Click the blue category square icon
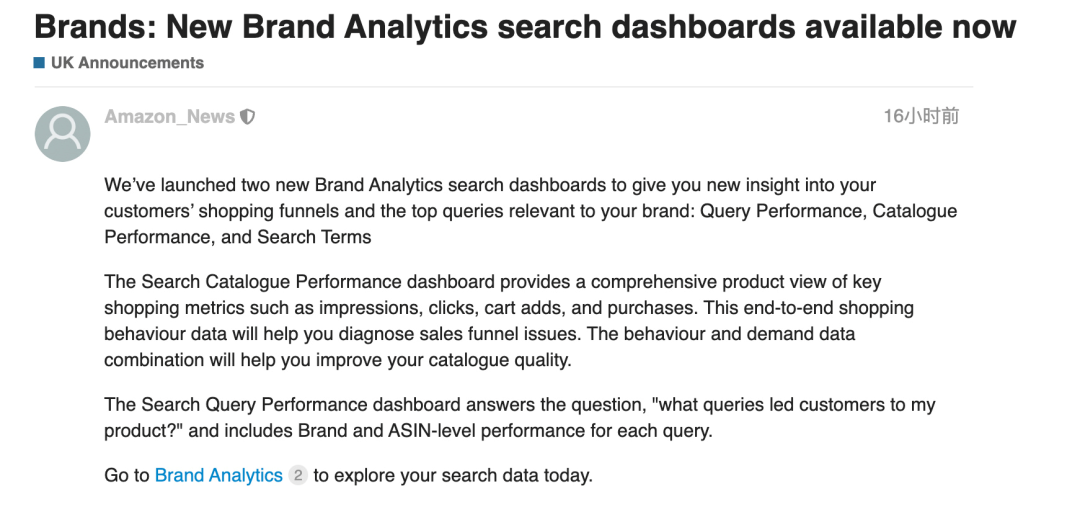Viewport: 1080px width, 520px height. [x=39, y=63]
